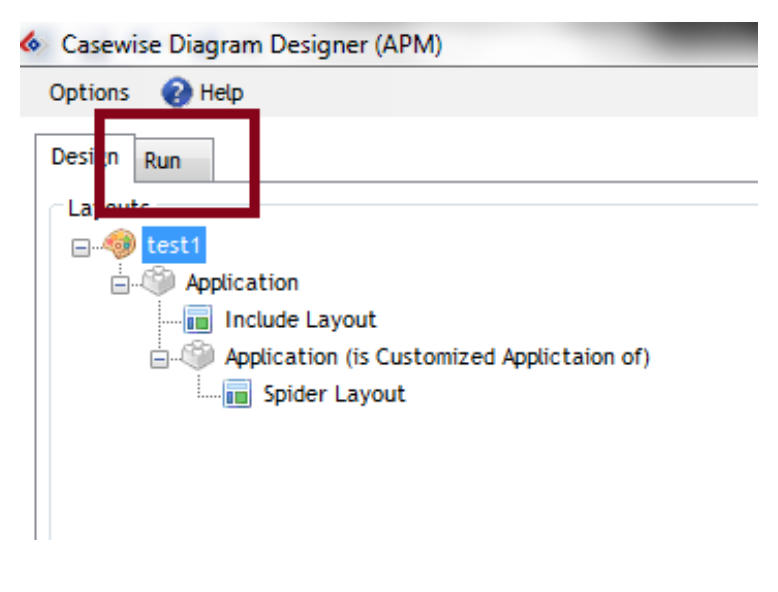This screenshot has height=592, width=778.
Task: Click the blue Help question mark icon
Action: pyautogui.click(x=177, y=93)
